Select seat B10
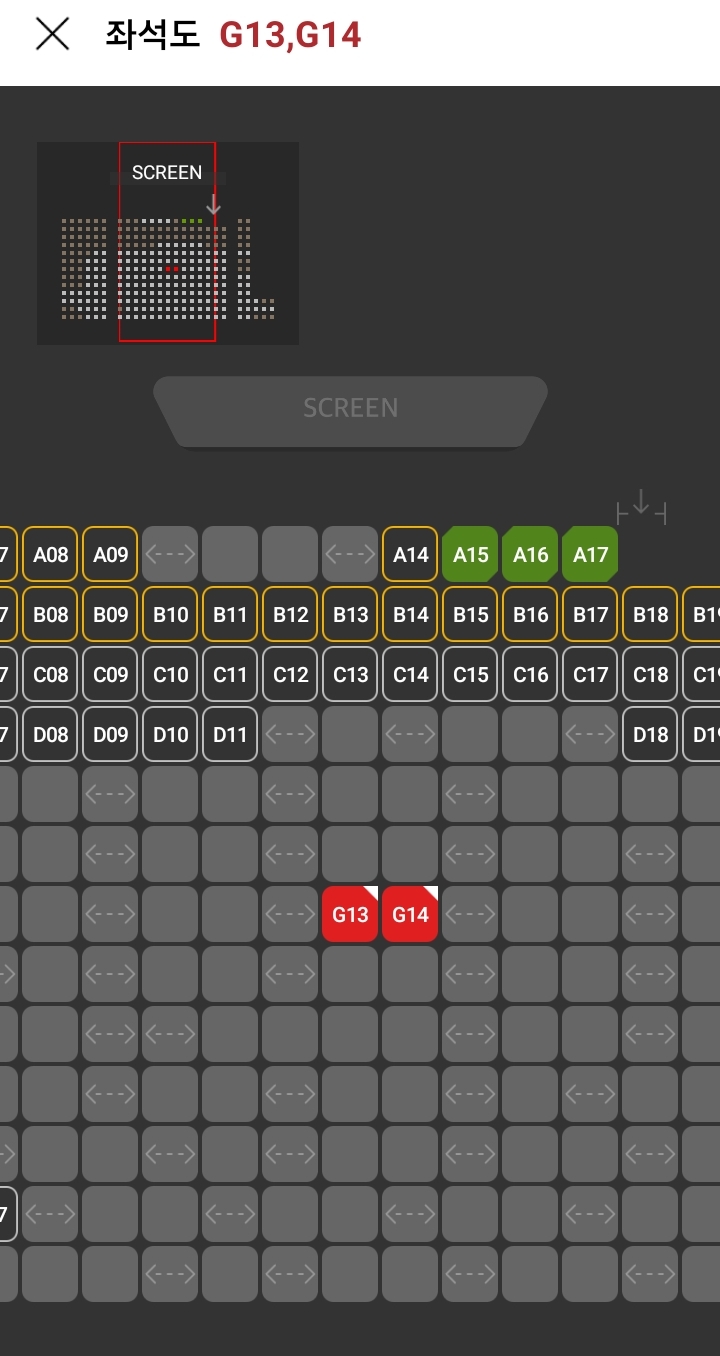720x1356 pixels. click(170, 614)
